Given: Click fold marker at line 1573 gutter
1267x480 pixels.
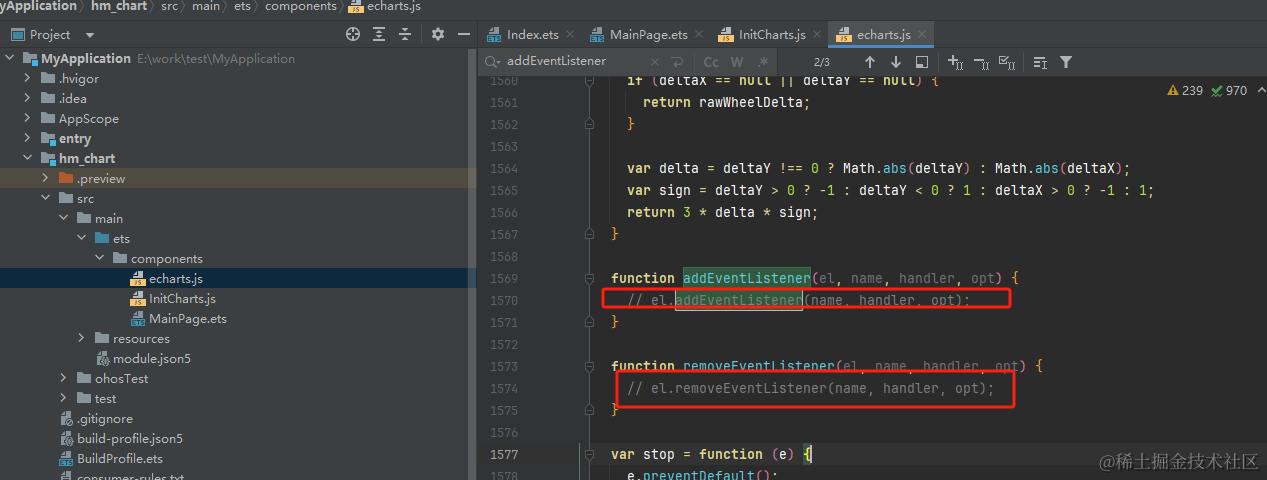Looking at the screenshot, I should [589, 366].
